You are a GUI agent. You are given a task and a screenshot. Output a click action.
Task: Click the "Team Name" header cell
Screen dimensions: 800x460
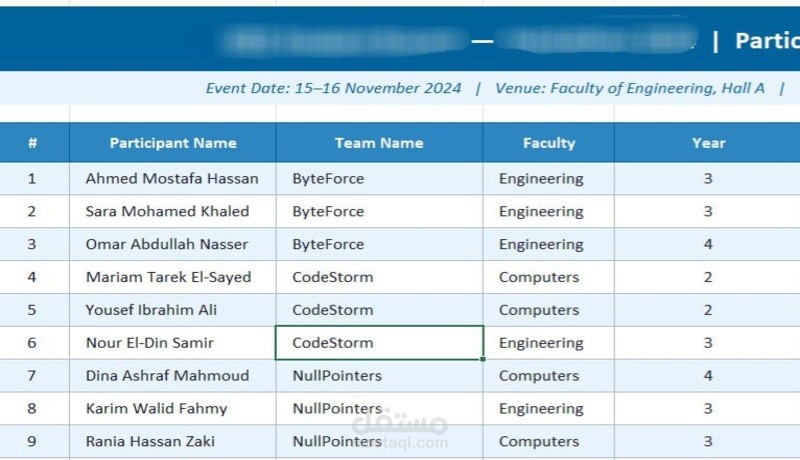pos(379,143)
